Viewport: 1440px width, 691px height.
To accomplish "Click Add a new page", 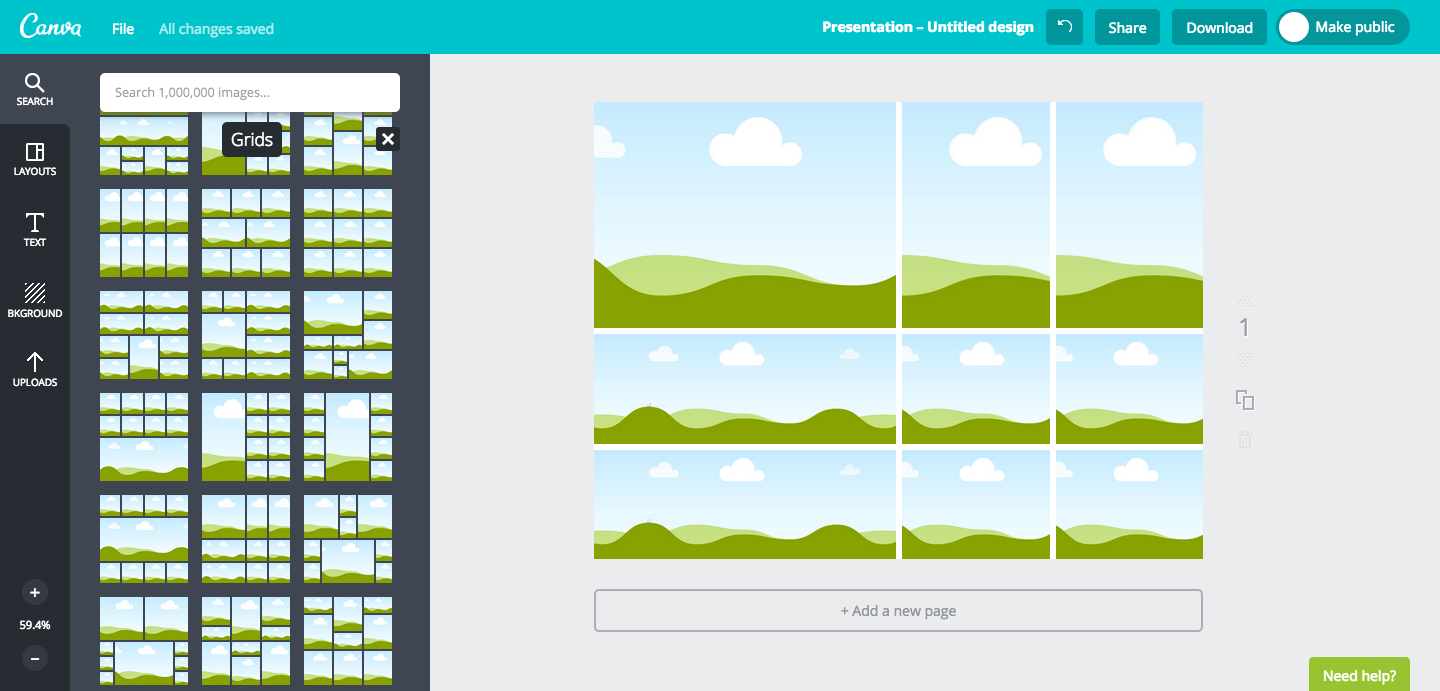I will [x=898, y=611].
